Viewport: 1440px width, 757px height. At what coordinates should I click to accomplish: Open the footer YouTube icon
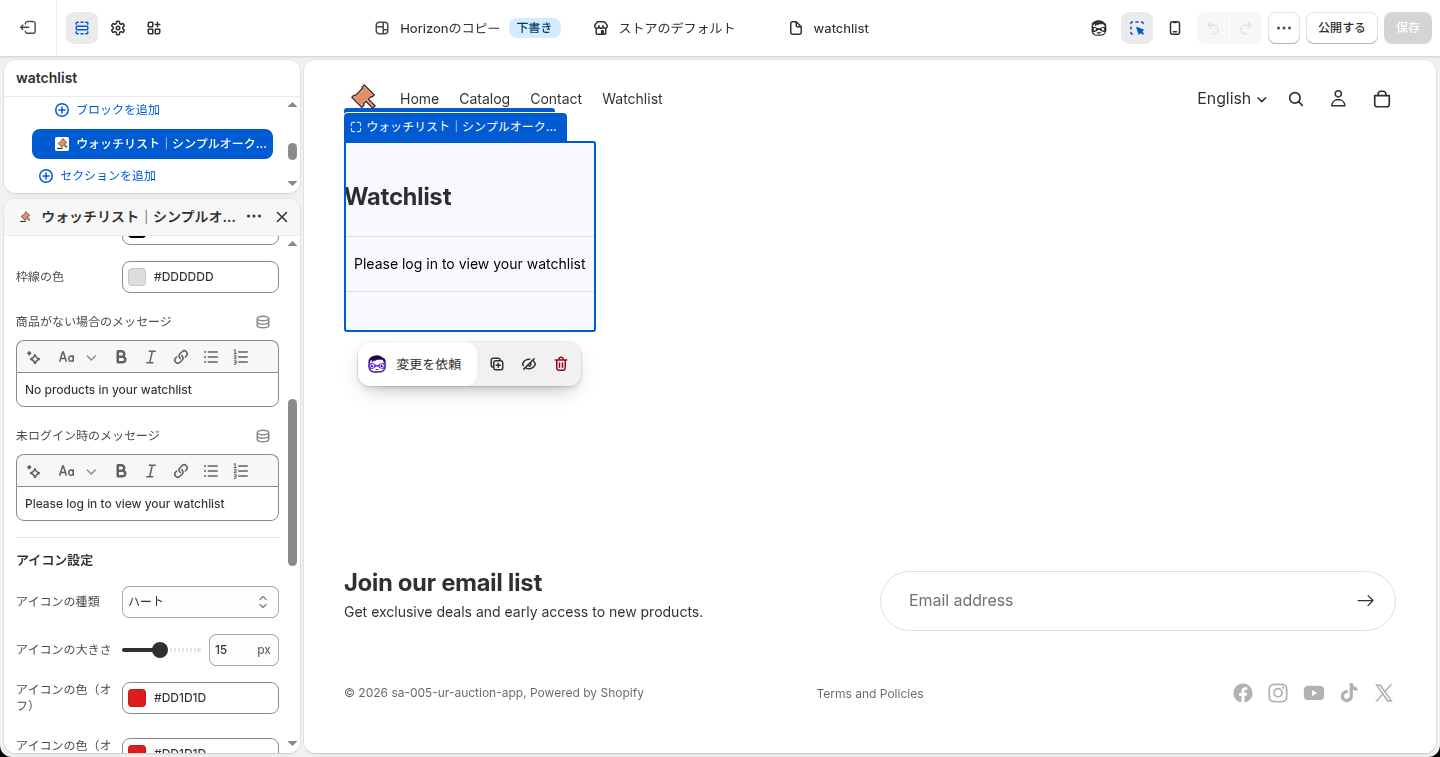1314,693
